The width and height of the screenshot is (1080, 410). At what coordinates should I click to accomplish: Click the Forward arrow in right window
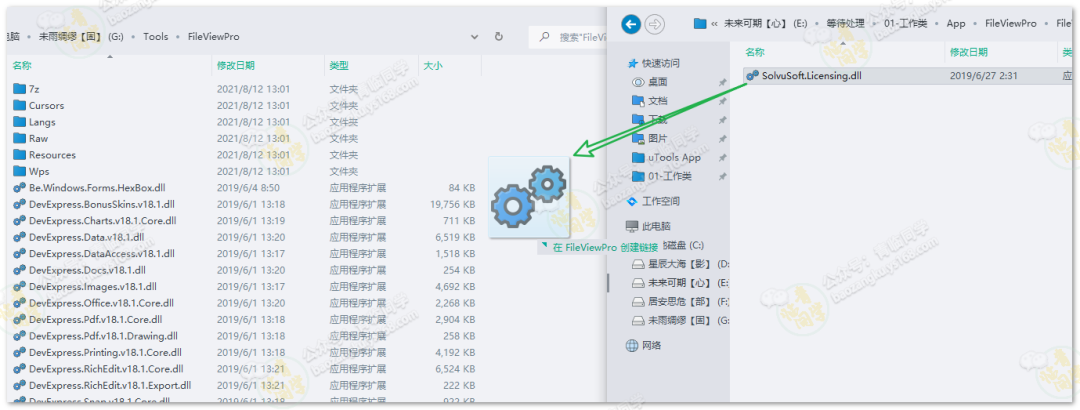[x=655, y=24]
